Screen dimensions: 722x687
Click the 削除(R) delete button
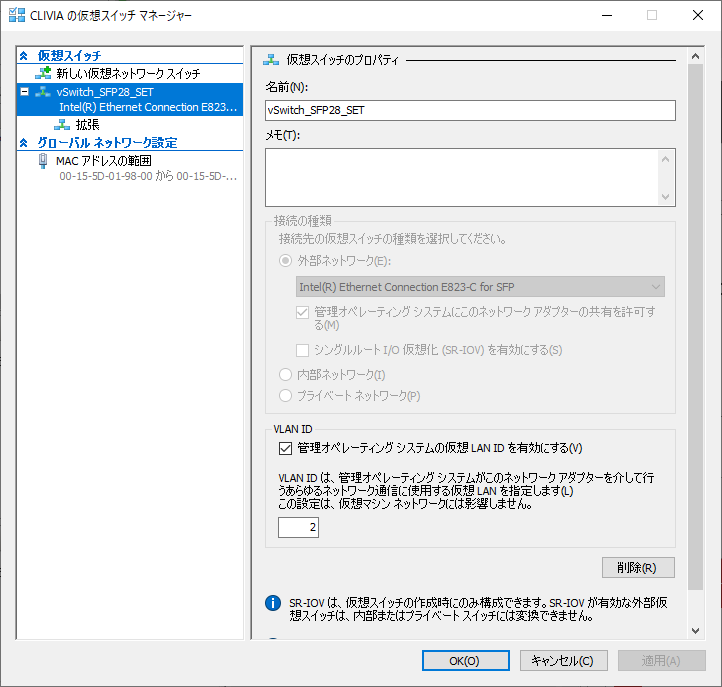pyautogui.click(x=638, y=568)
